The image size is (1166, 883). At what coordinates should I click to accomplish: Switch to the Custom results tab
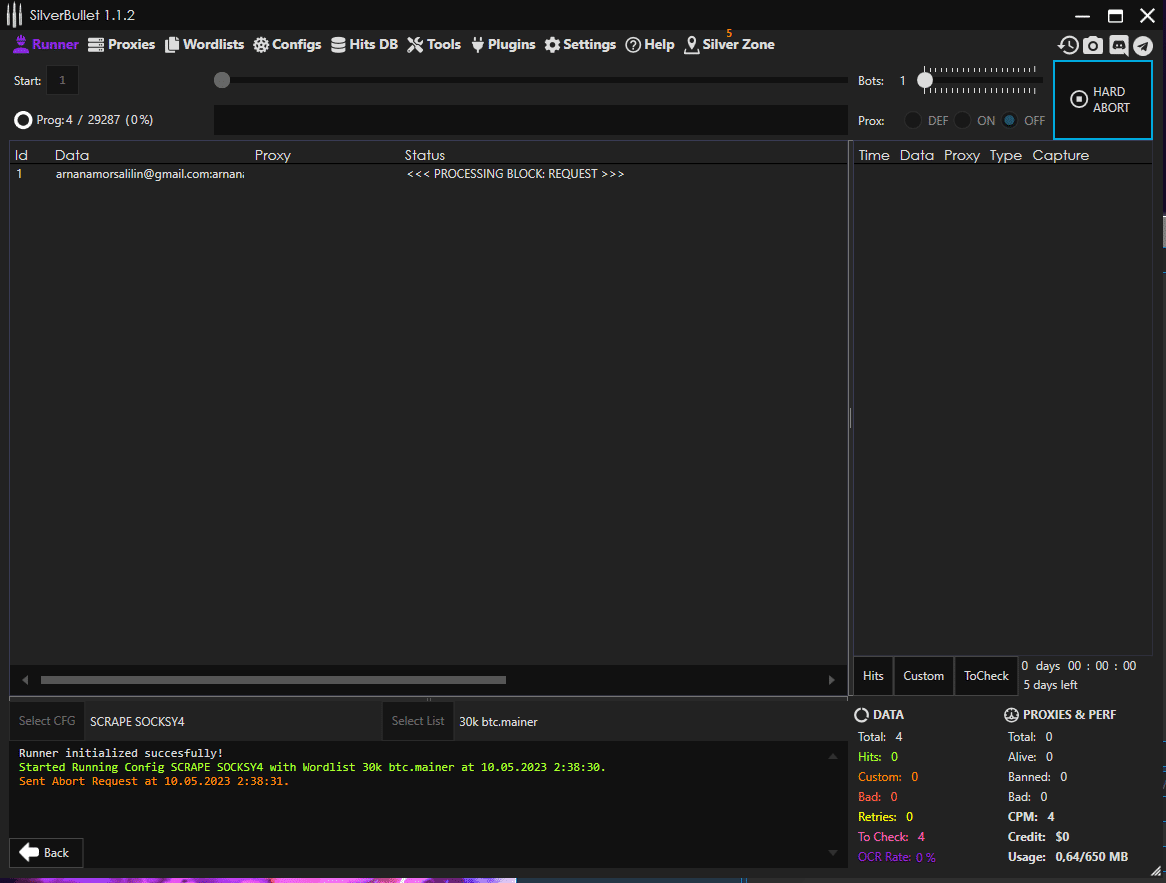click(923, 676)
